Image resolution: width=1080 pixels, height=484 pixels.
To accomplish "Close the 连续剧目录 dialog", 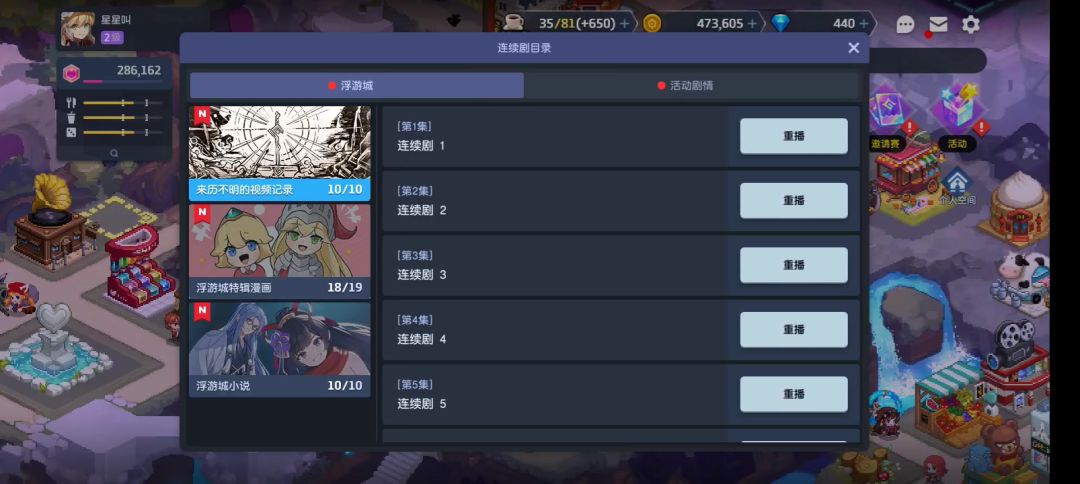I will tap(853, 48).
